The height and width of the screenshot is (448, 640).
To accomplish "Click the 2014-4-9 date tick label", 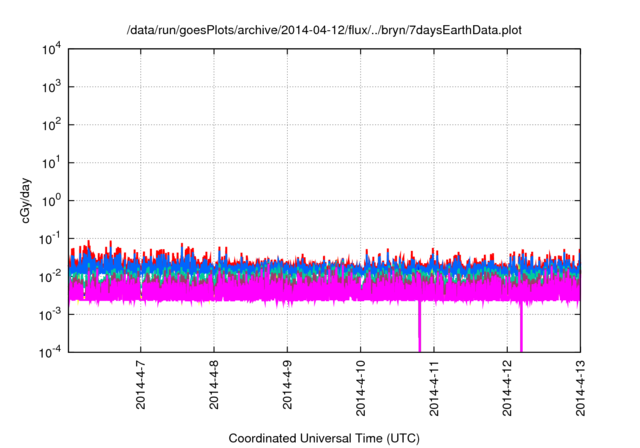I will point(287,385).
